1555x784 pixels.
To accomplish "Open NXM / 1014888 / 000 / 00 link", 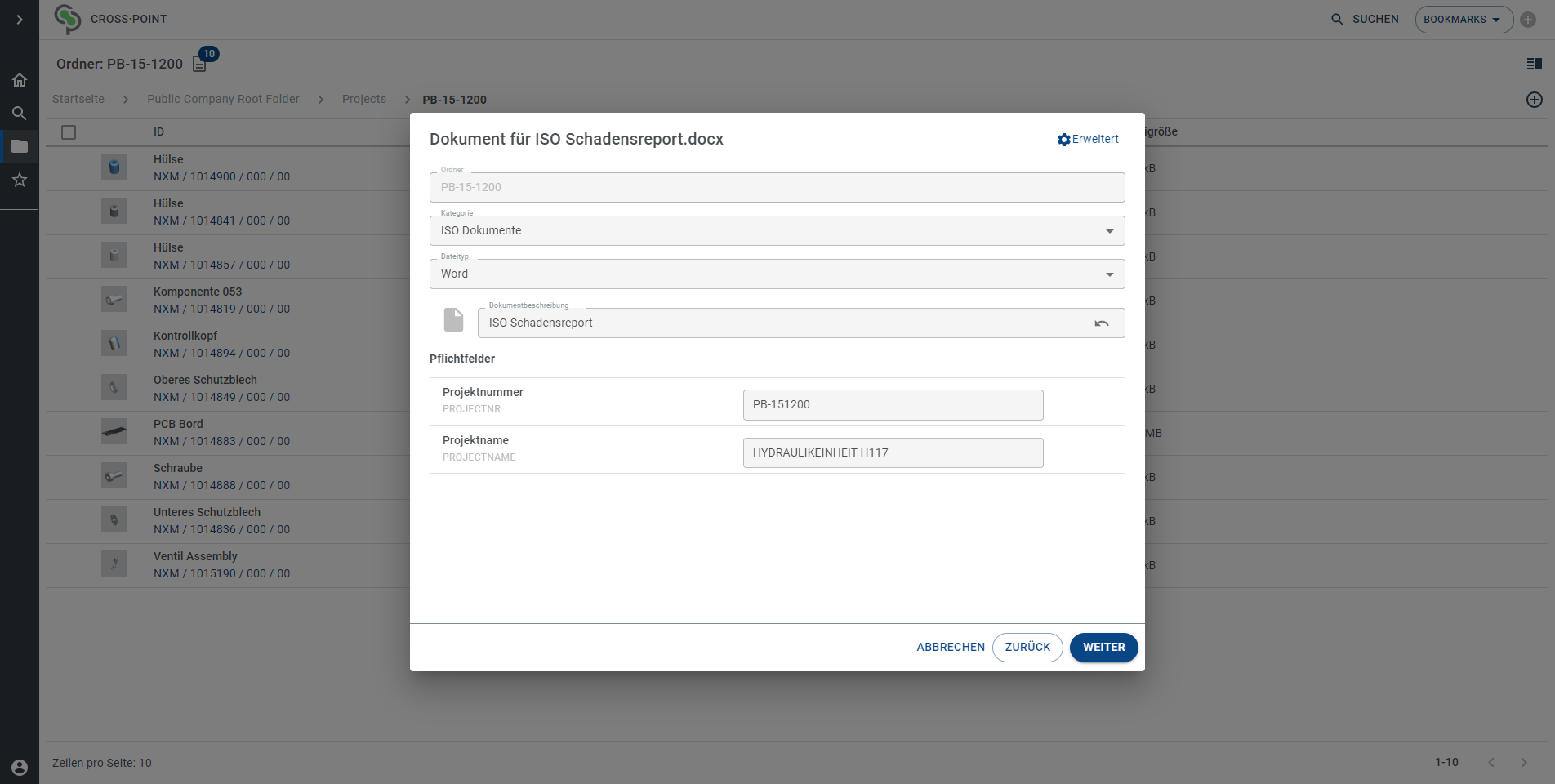I will (x=221, y=485).
